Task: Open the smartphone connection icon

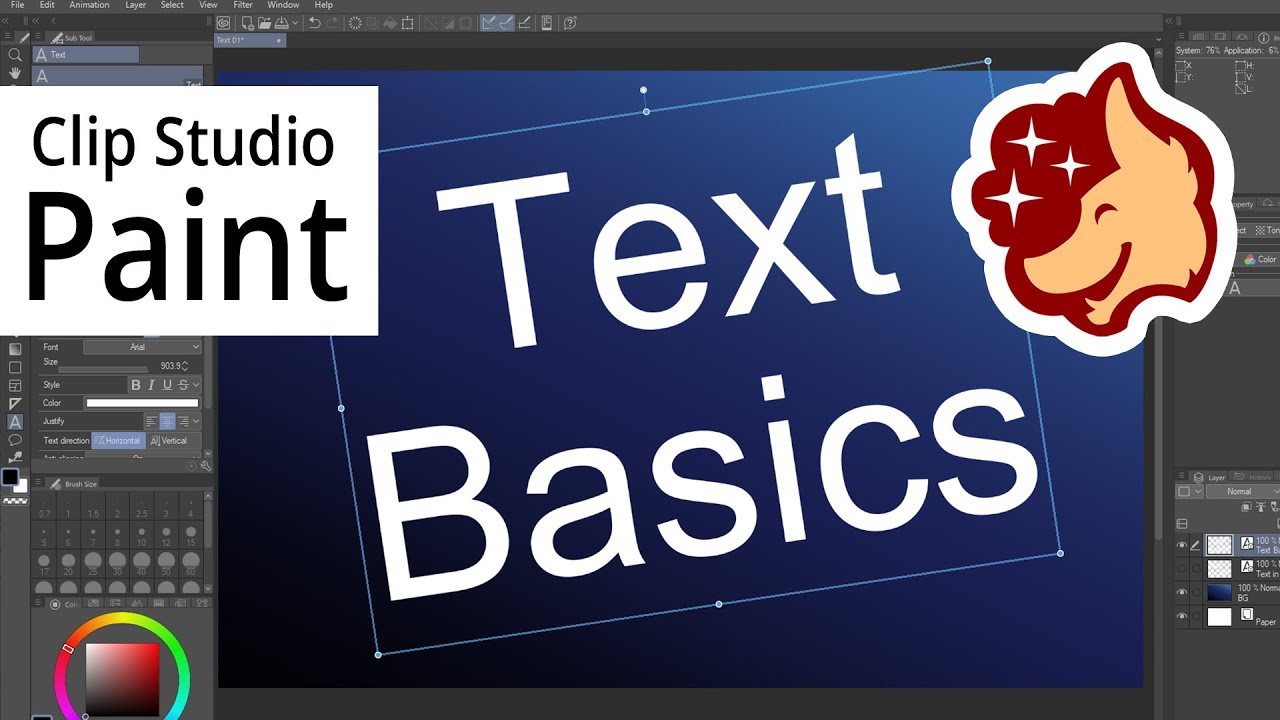Action: [x=549, y=22]
